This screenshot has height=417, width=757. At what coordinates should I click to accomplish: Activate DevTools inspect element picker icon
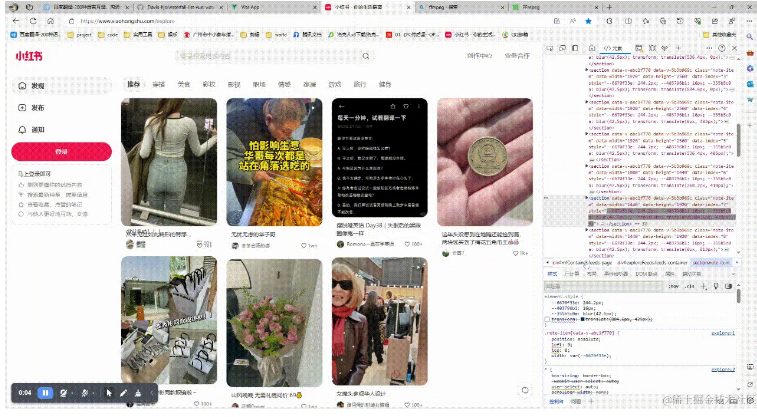(x=550, y=48)
